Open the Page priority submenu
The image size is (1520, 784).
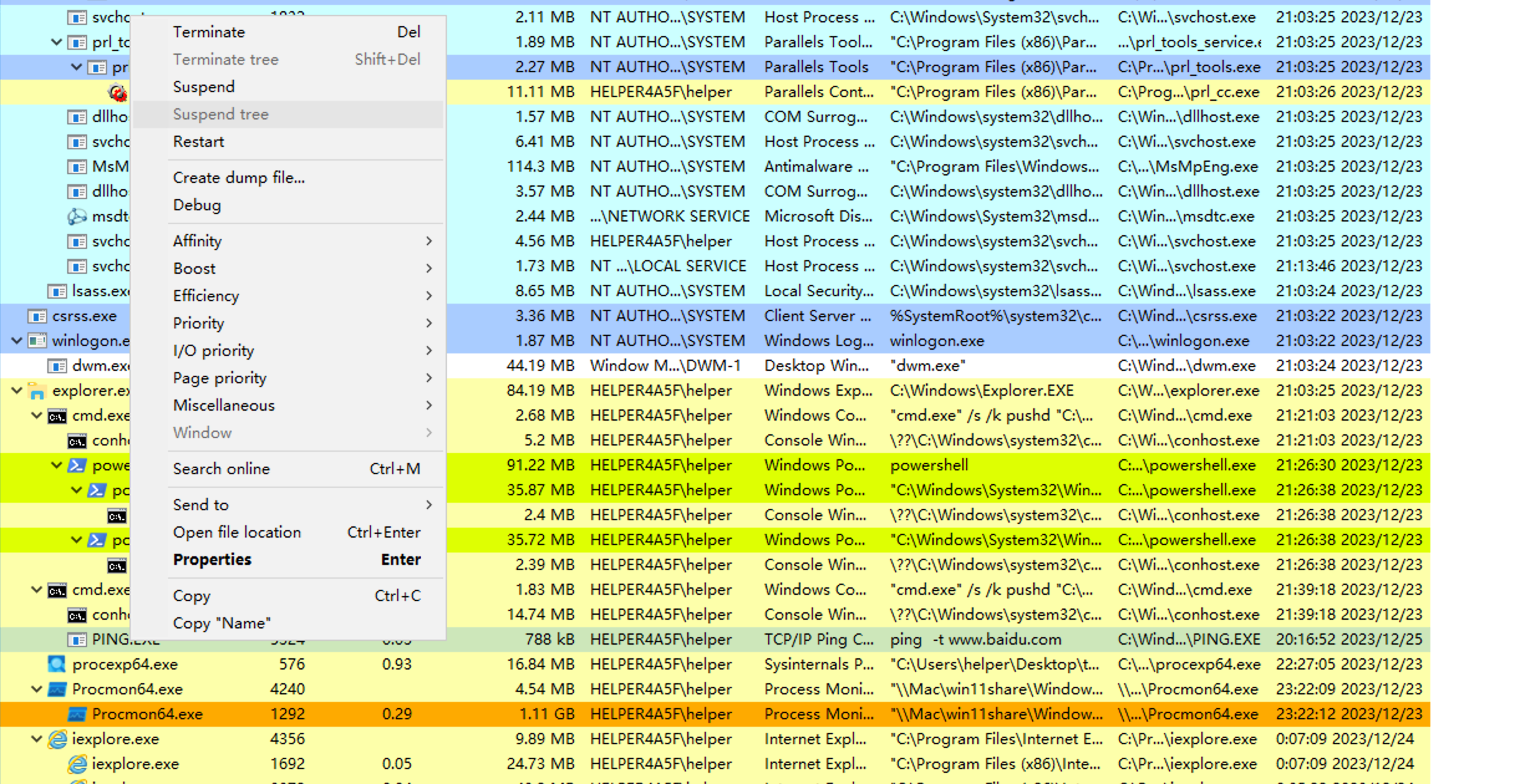pyautogui.click(x=289, y=378)
